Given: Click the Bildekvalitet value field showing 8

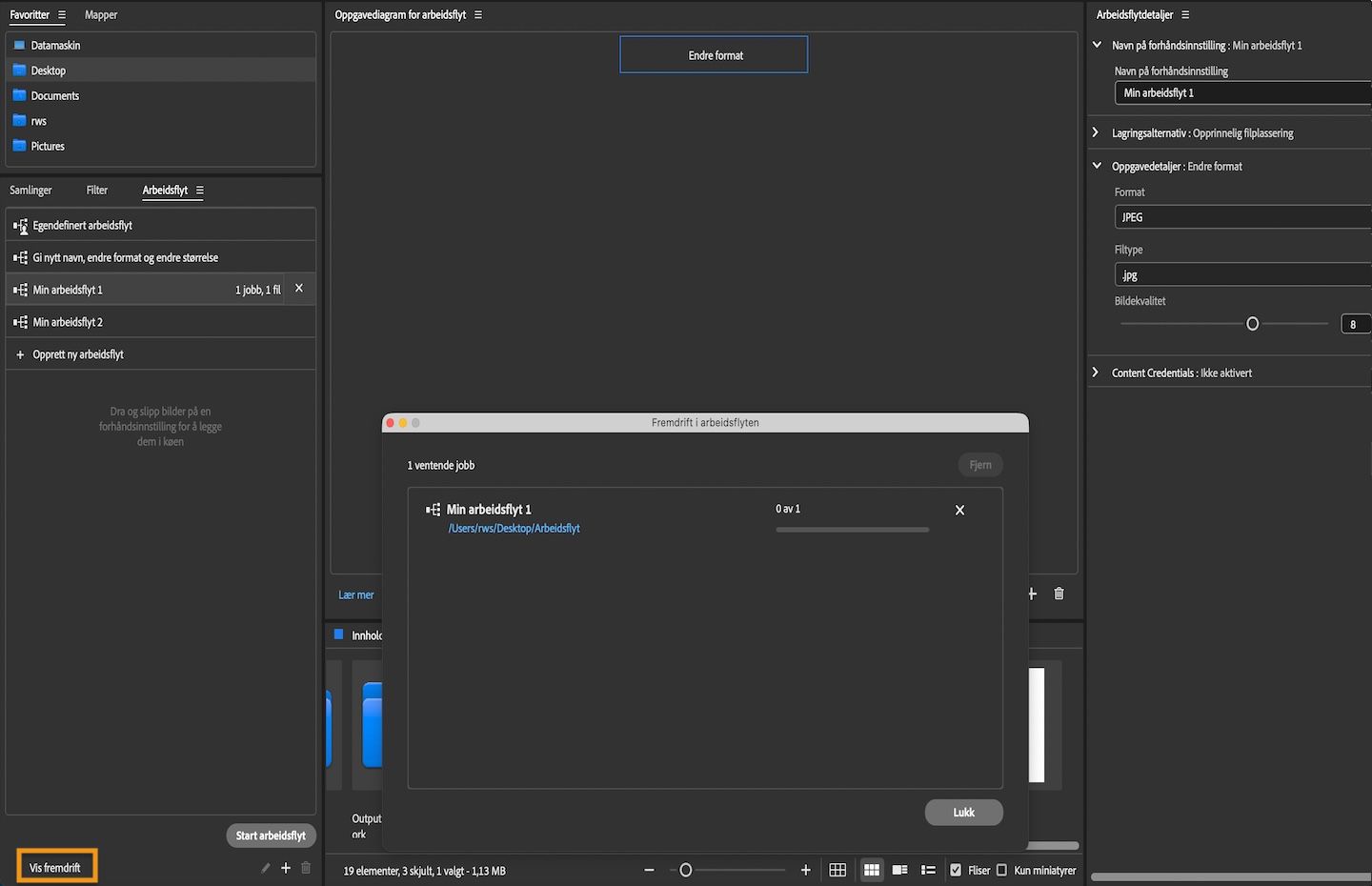Looking at the screenshot, I should (x=1355, y=324).
